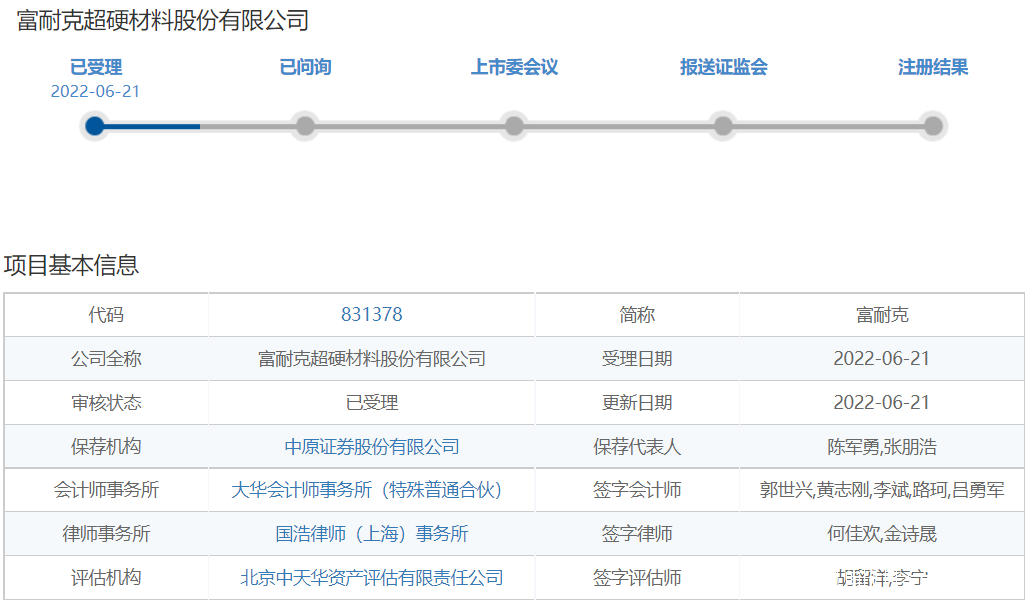1030x605 pixels.
Task: Click the 注册结果 progress step dot
Action: (933, 126)
